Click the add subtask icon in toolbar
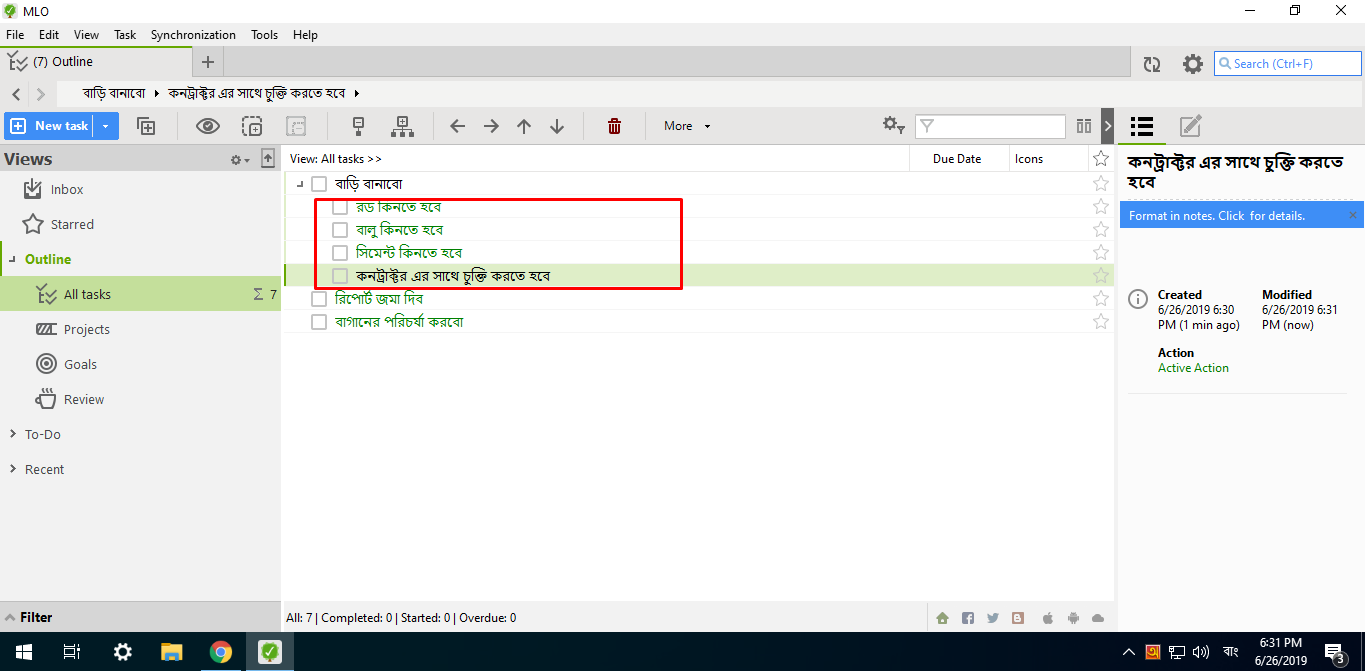The height and width of the screenshot is (671, 1365). [146, 126]
